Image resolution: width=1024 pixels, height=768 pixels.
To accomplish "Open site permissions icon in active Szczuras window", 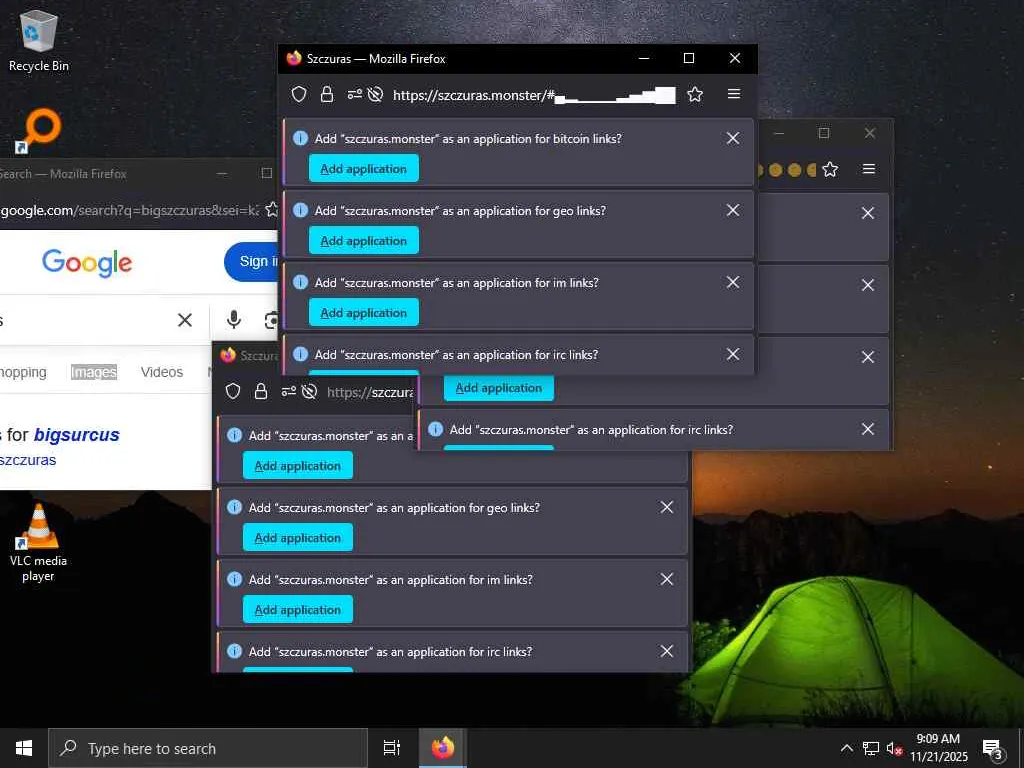I will point(355,95).
